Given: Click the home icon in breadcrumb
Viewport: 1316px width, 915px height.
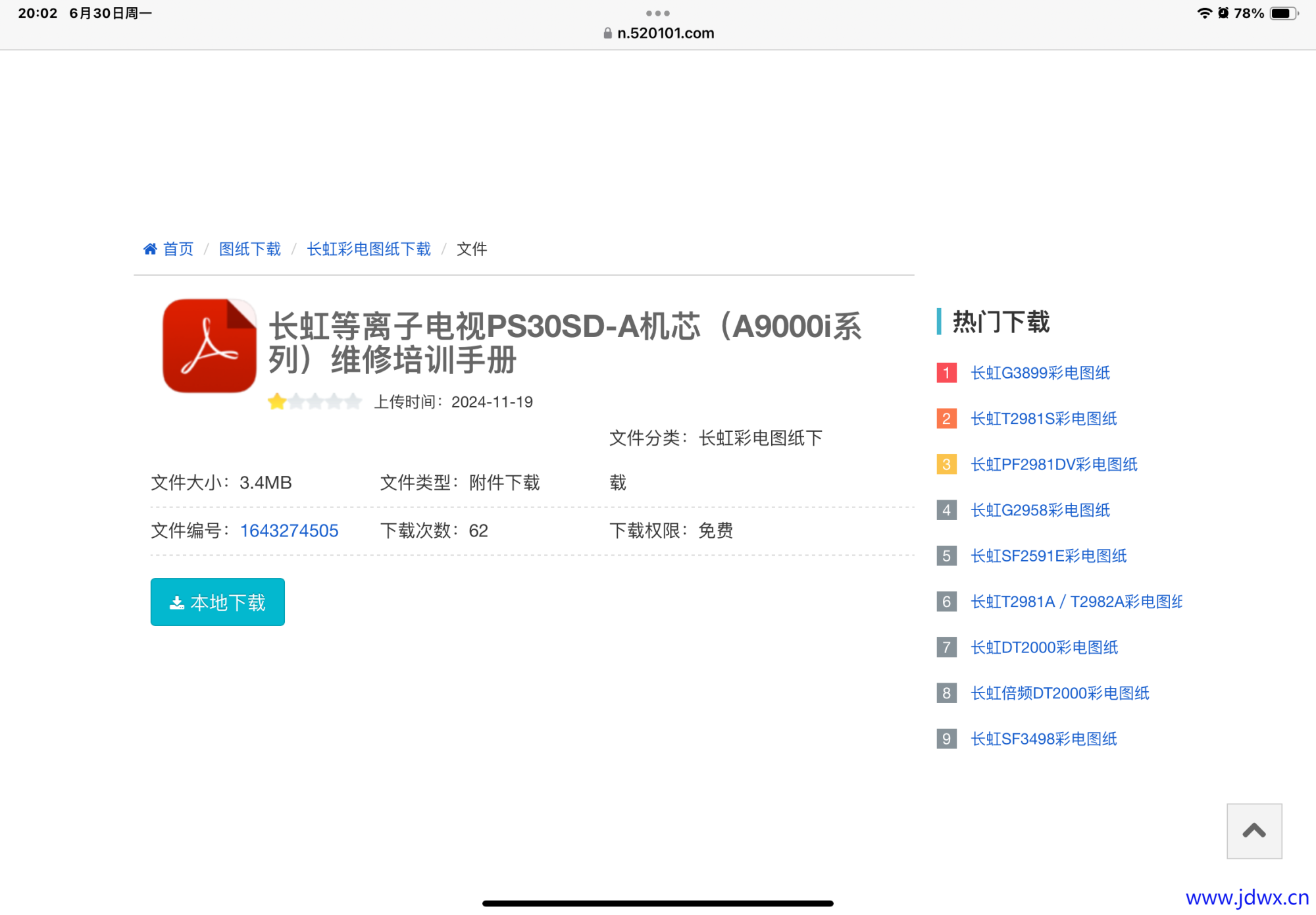Looking at the screenshot, I should coord(150,249).
